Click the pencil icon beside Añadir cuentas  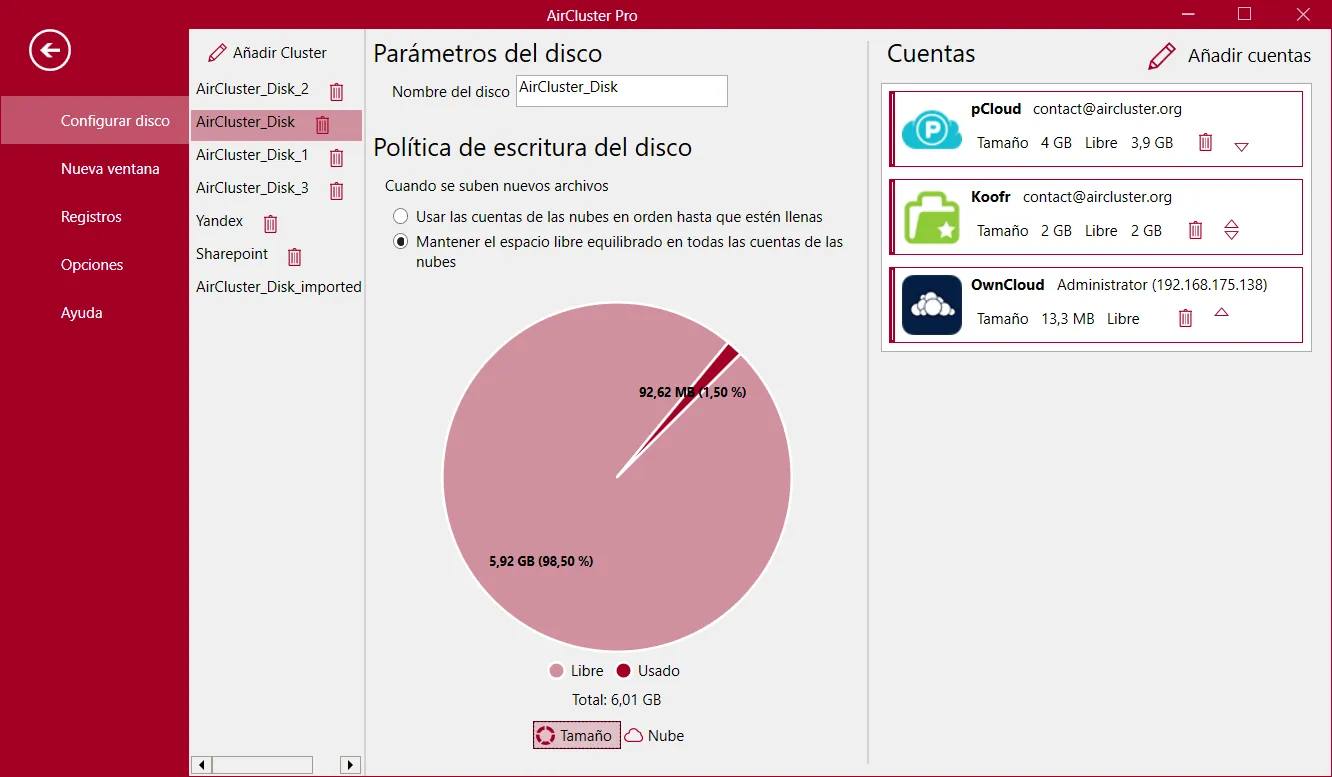point(1162,56)
